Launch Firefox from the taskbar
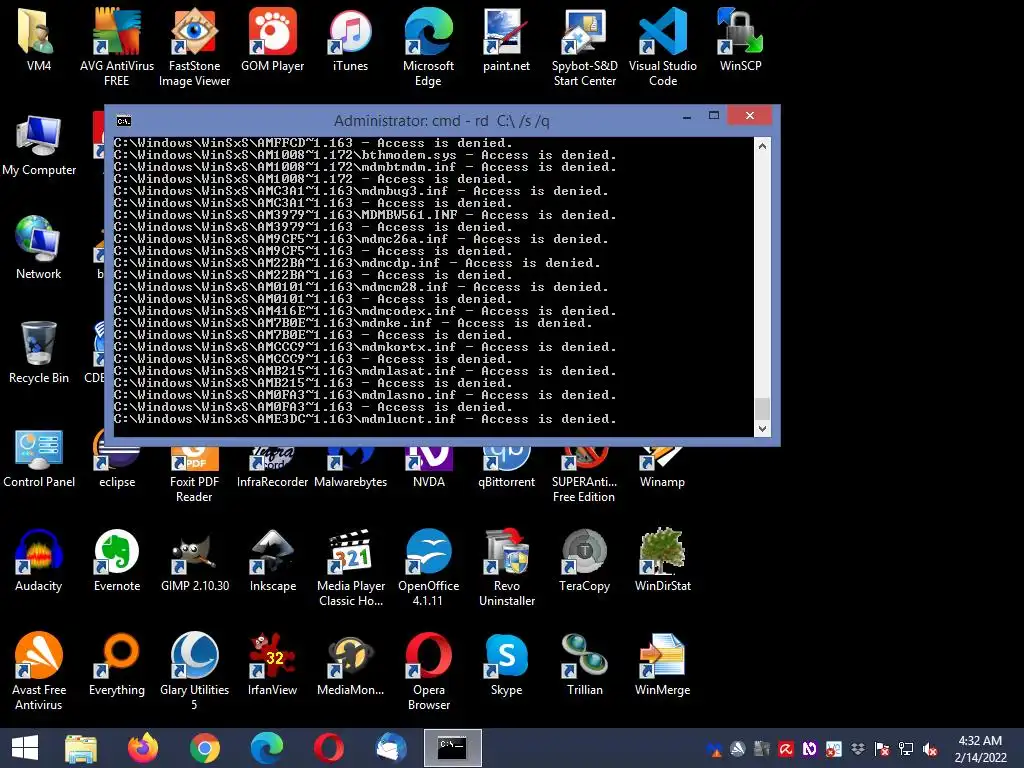The width and height of the screenshot is (1024, 768). (142, 748)
